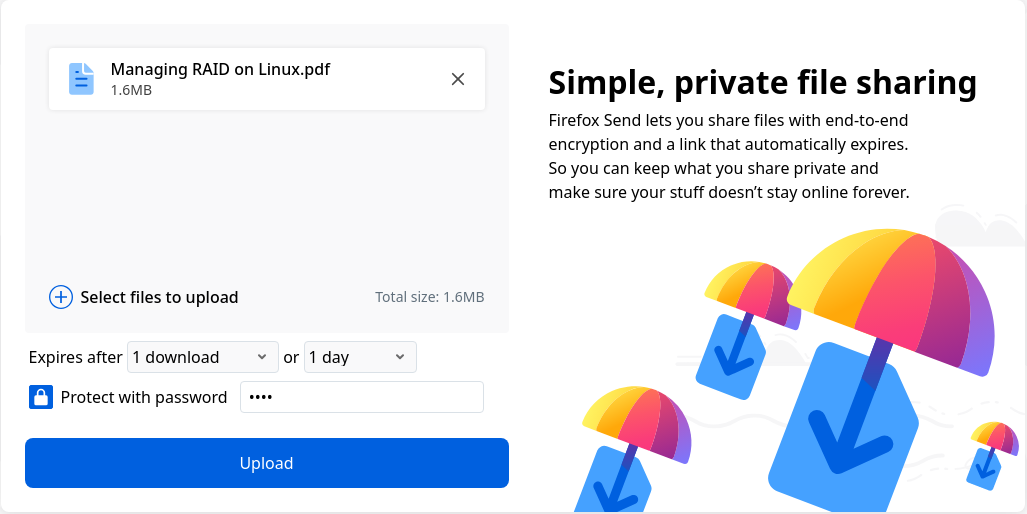
Task: Open the 1 day expiry dropdown
Action: 359,357
